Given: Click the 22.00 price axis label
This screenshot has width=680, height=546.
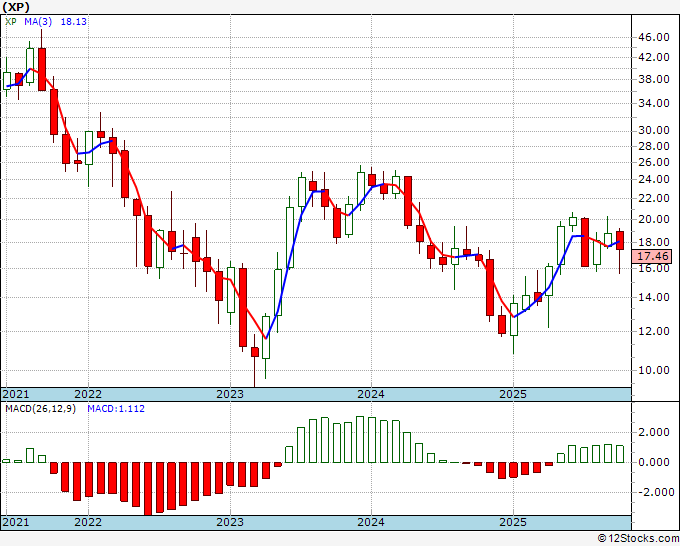Looking at the screenshot, I should (654, 198).
